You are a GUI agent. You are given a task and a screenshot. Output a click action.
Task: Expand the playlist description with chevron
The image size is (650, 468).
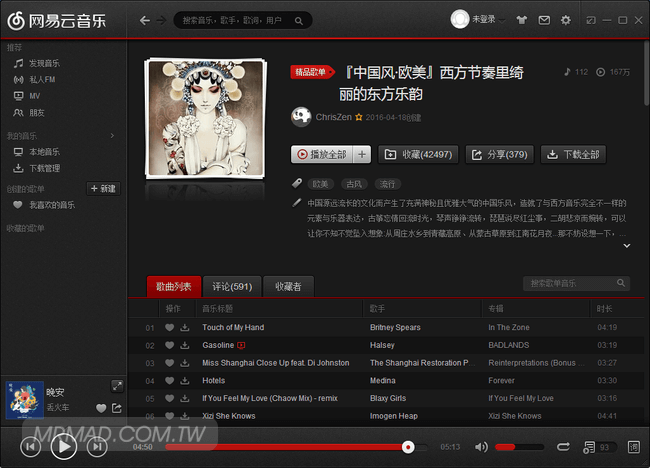627,245
